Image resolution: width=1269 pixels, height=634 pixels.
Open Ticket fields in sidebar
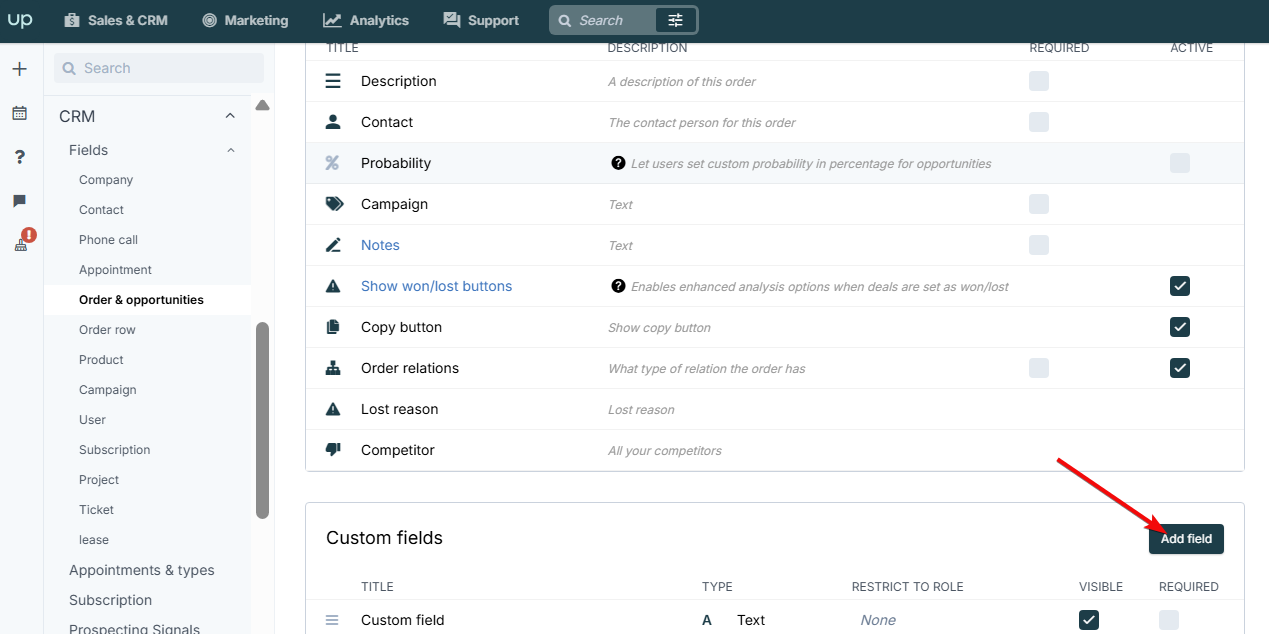[97, 510]
